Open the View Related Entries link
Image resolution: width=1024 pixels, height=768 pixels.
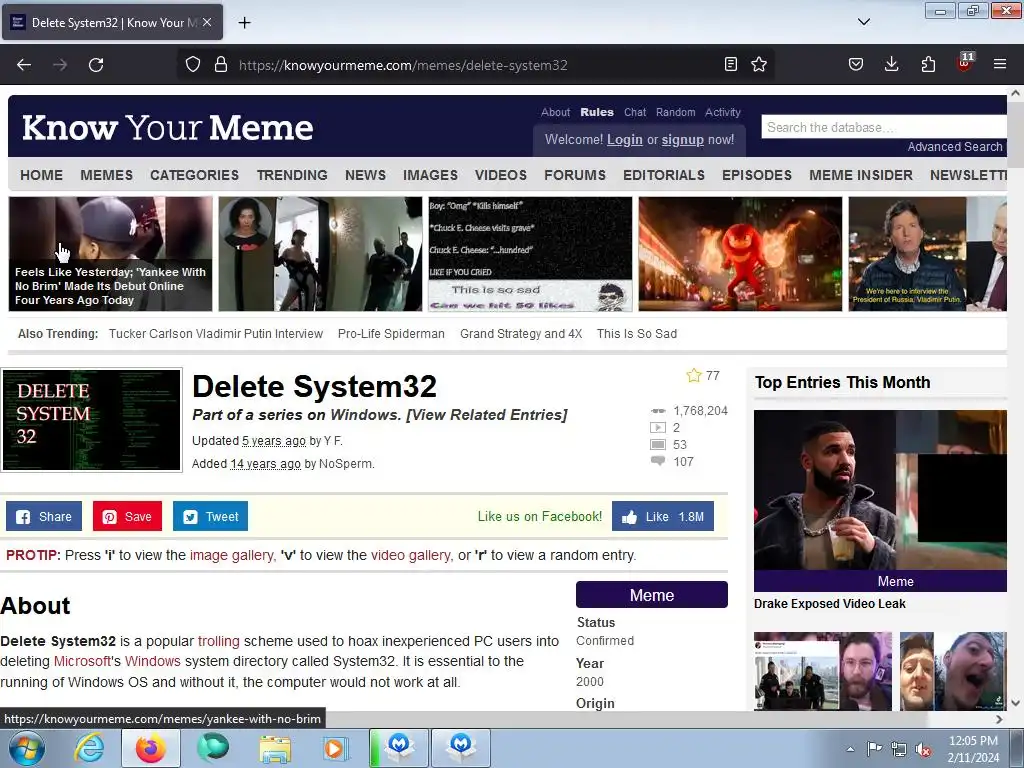(x=487, y=415)
